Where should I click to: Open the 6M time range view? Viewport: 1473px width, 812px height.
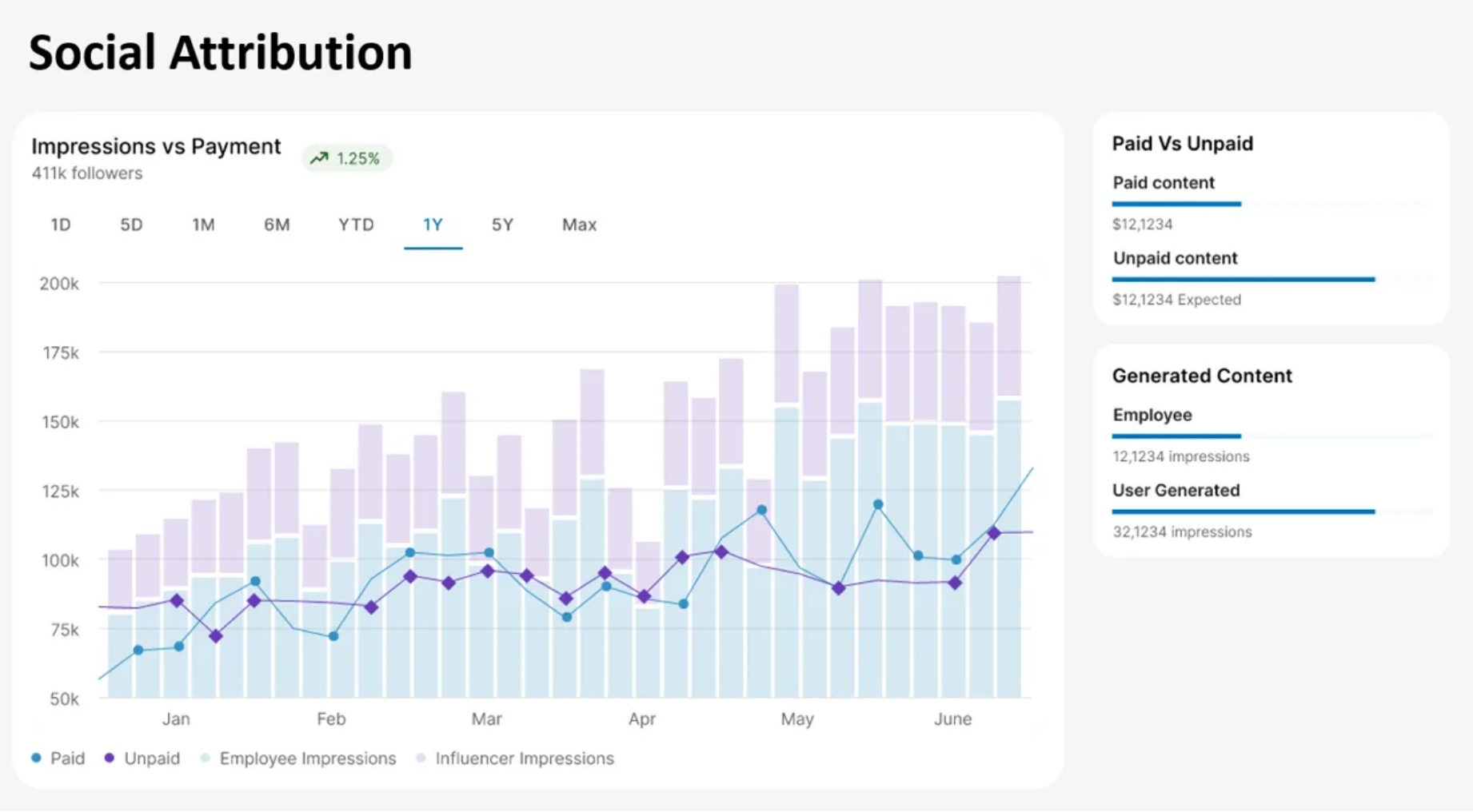point(277,225)
